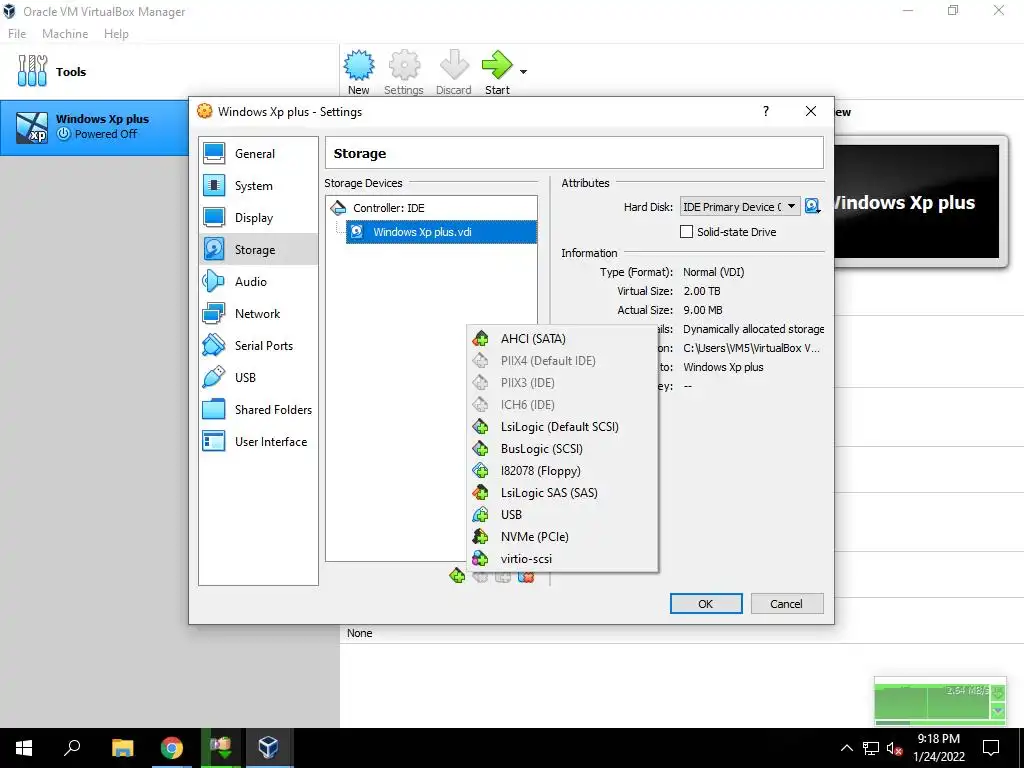This screenshot has height=768, width=1024.
Task: Open Help menu
Action: [116, 34]
